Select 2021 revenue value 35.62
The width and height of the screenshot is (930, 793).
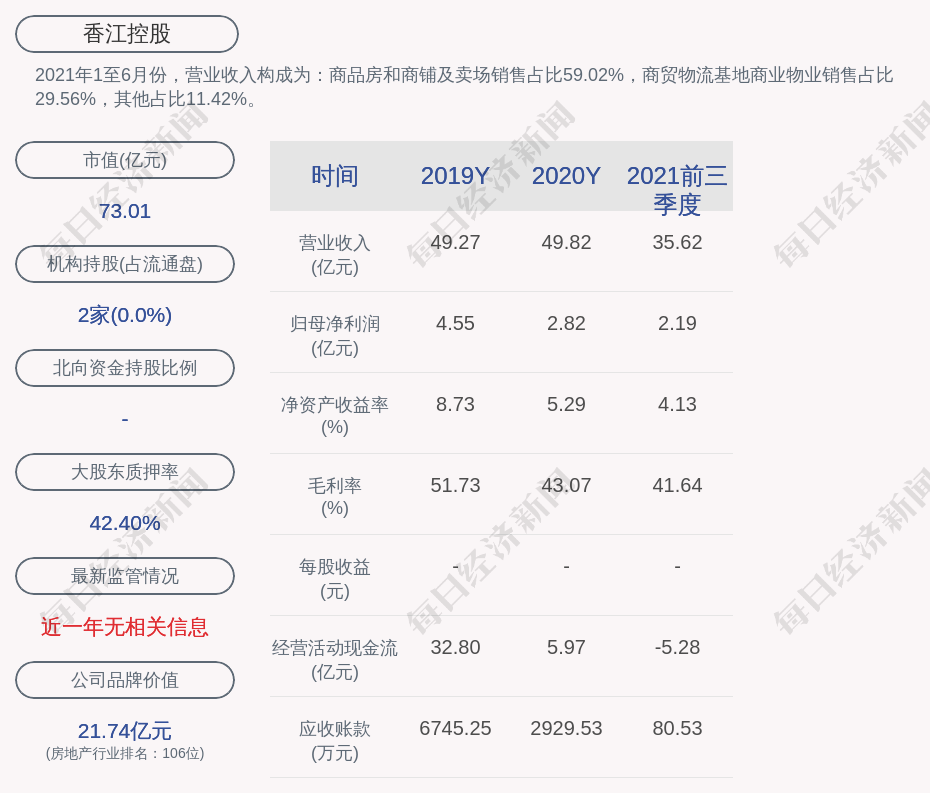[x=677, y=242]
